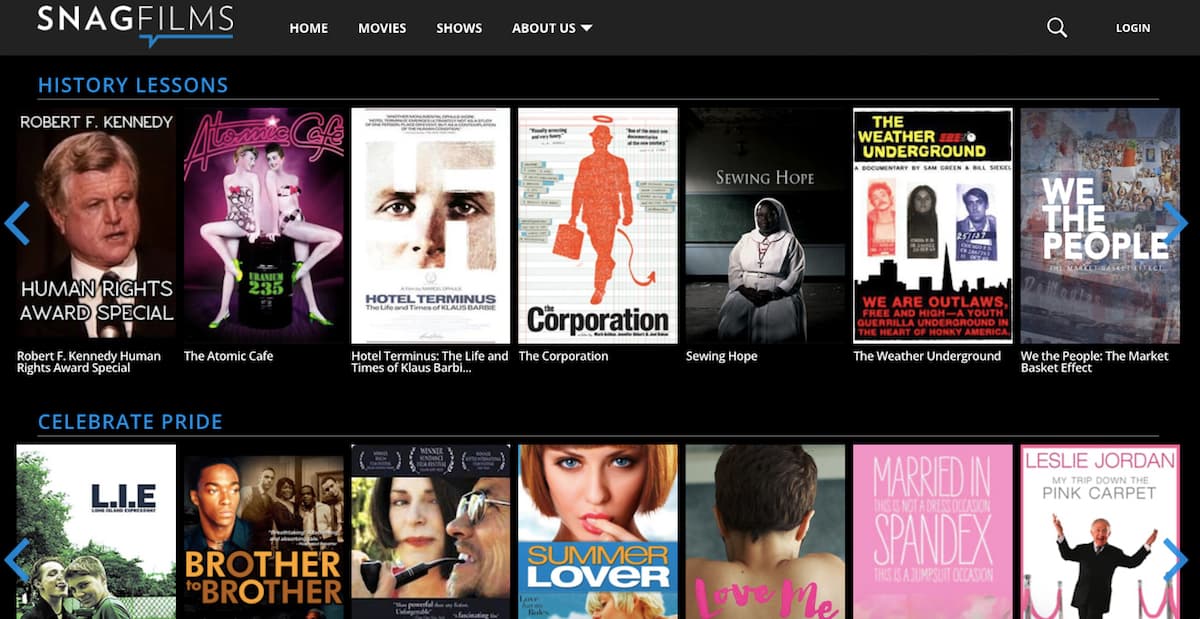Image resolution: width=1200 pixels, height=619 pixels.
Task: Expand the About Us dropdown menu
Action: pyautogui.click(x=552, y=28)
